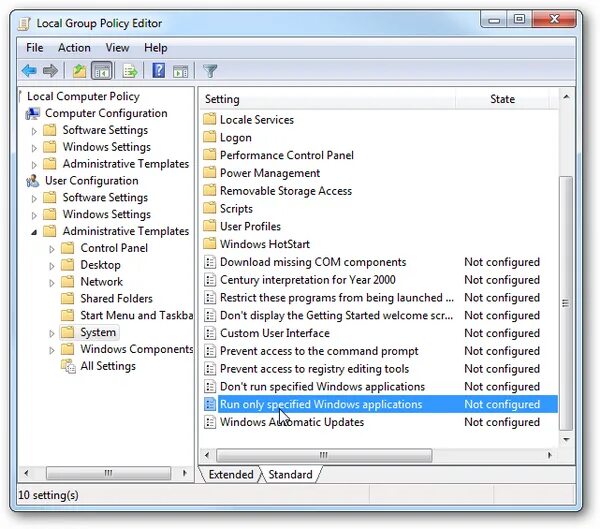Expand Administrative Templates under Computer Configuration

coord(34,165)
